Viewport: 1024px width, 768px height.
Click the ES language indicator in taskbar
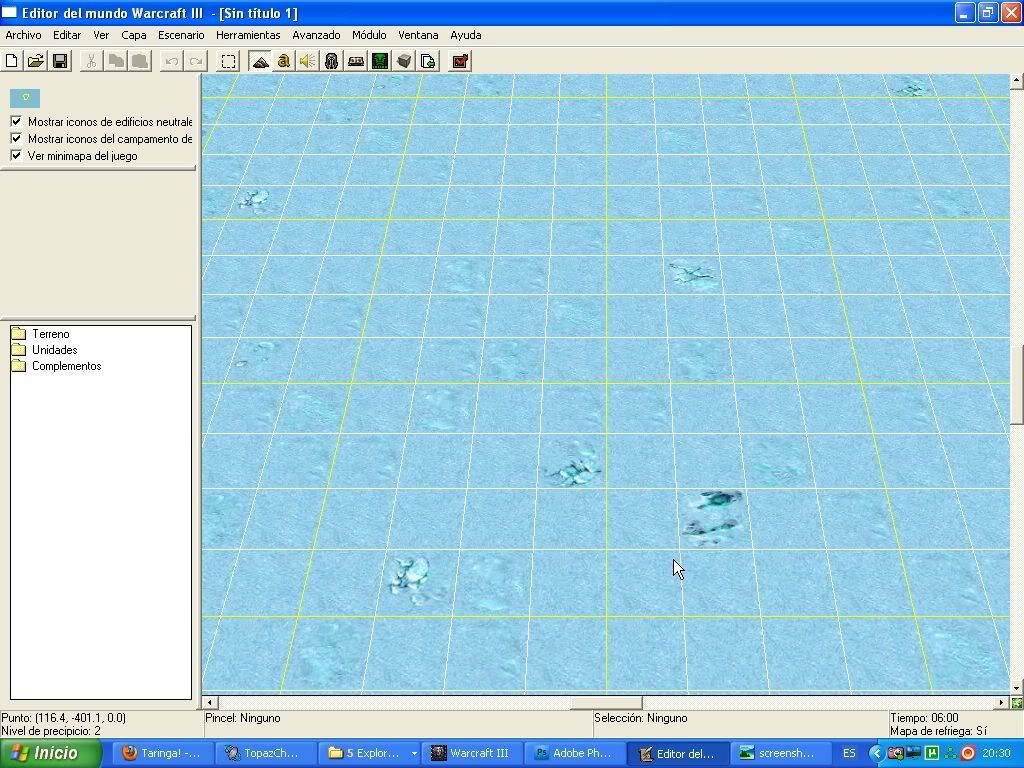click(x=849, y=754)
